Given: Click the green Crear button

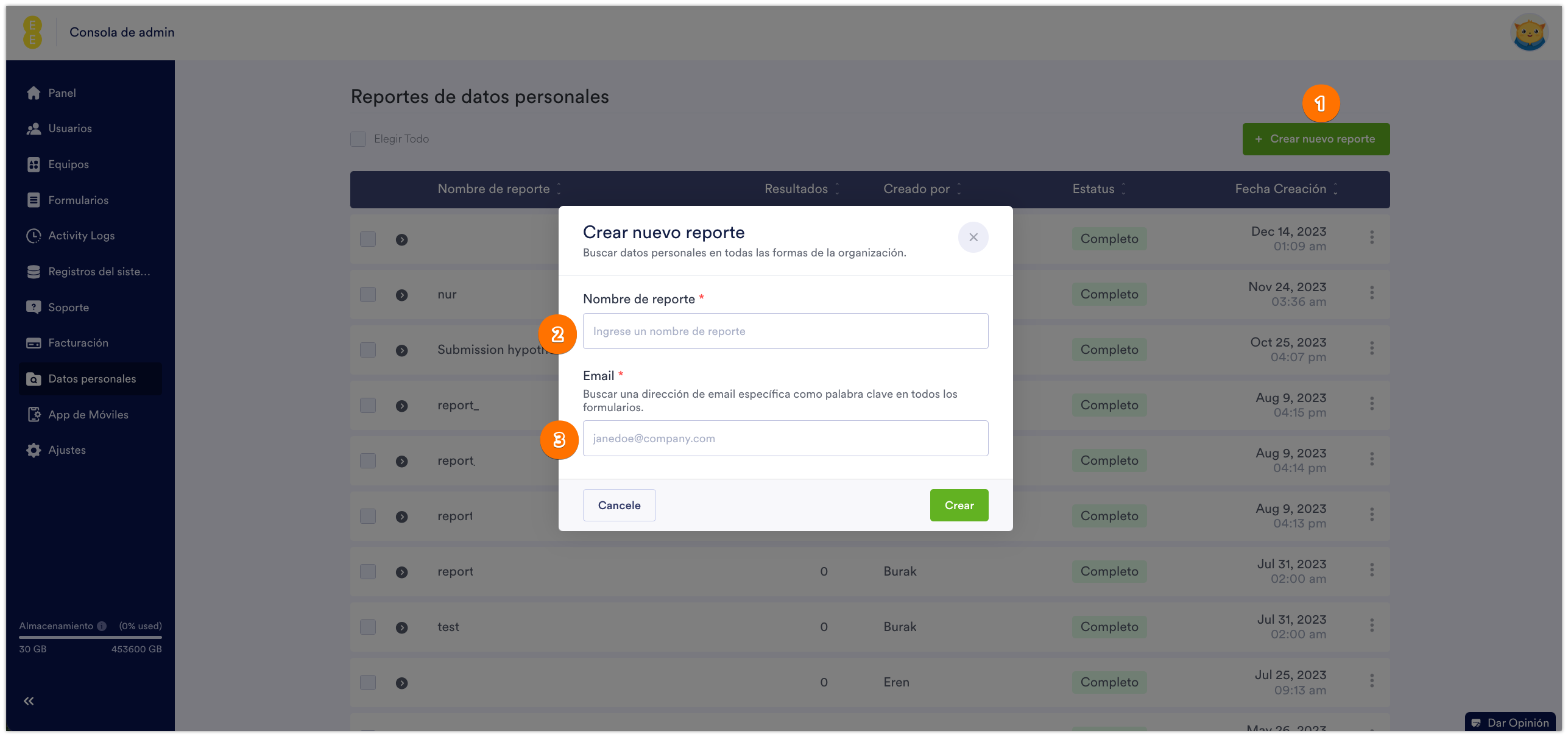Looking at the screenshot, I should click(x=959, y=505).
